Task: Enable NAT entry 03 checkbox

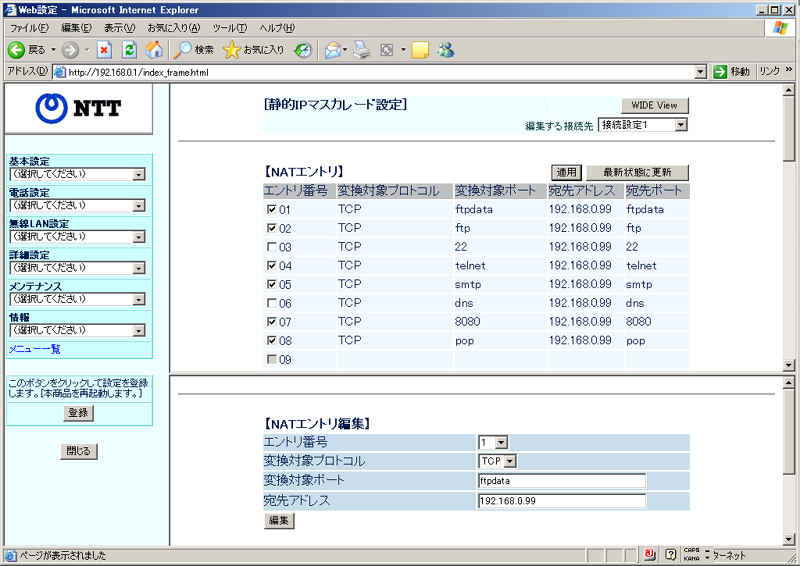Action: [x=271, y=247]
